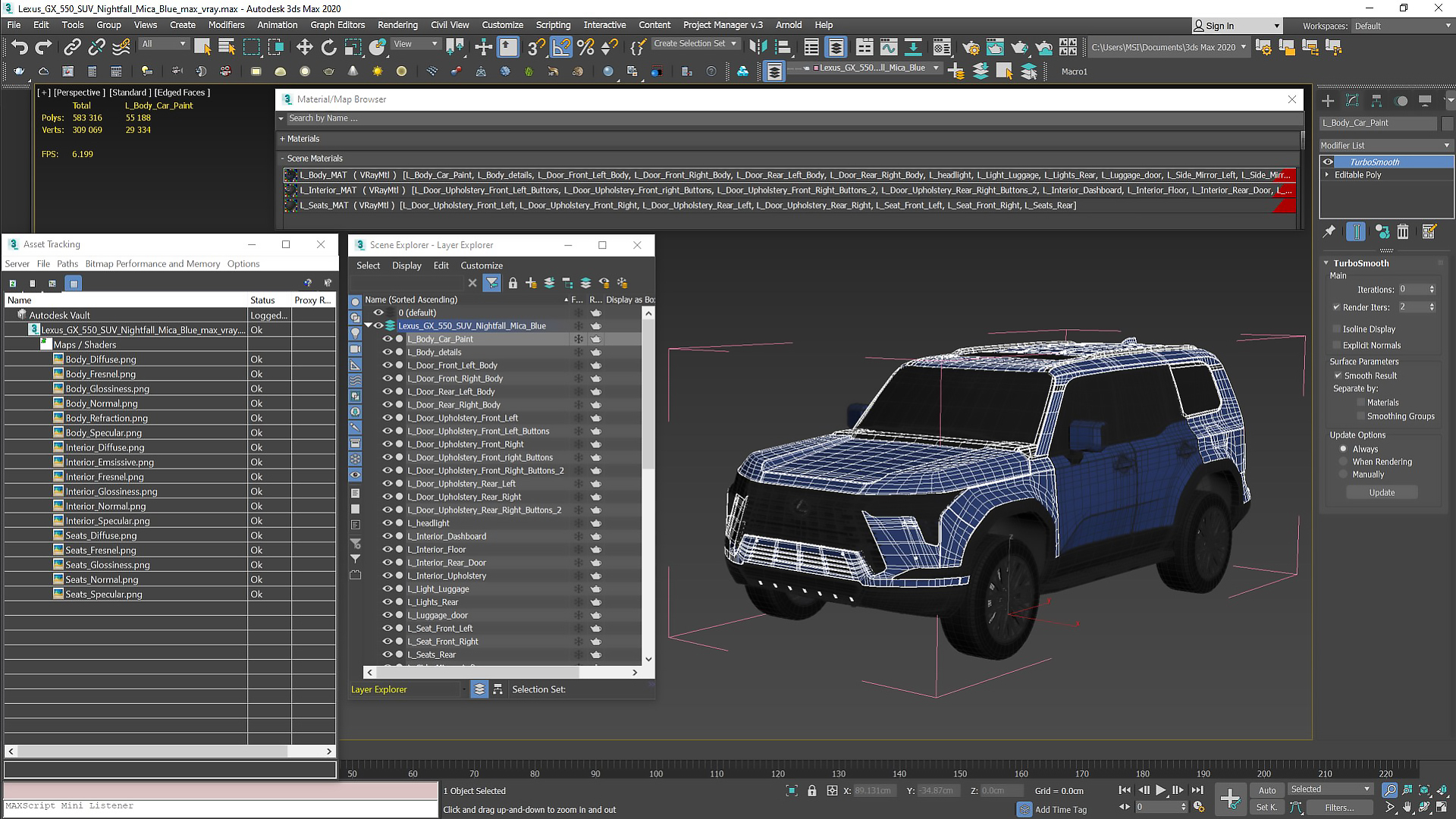Screen dimensions: 1456x819
Task: Open the Key Filters button
Action: tap(1339, 808)
